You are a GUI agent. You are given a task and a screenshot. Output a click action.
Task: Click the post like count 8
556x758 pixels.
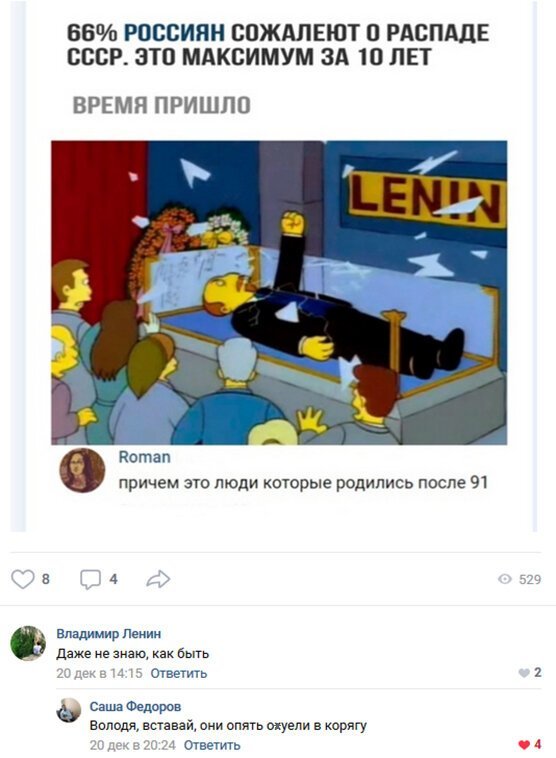(45, 579)
